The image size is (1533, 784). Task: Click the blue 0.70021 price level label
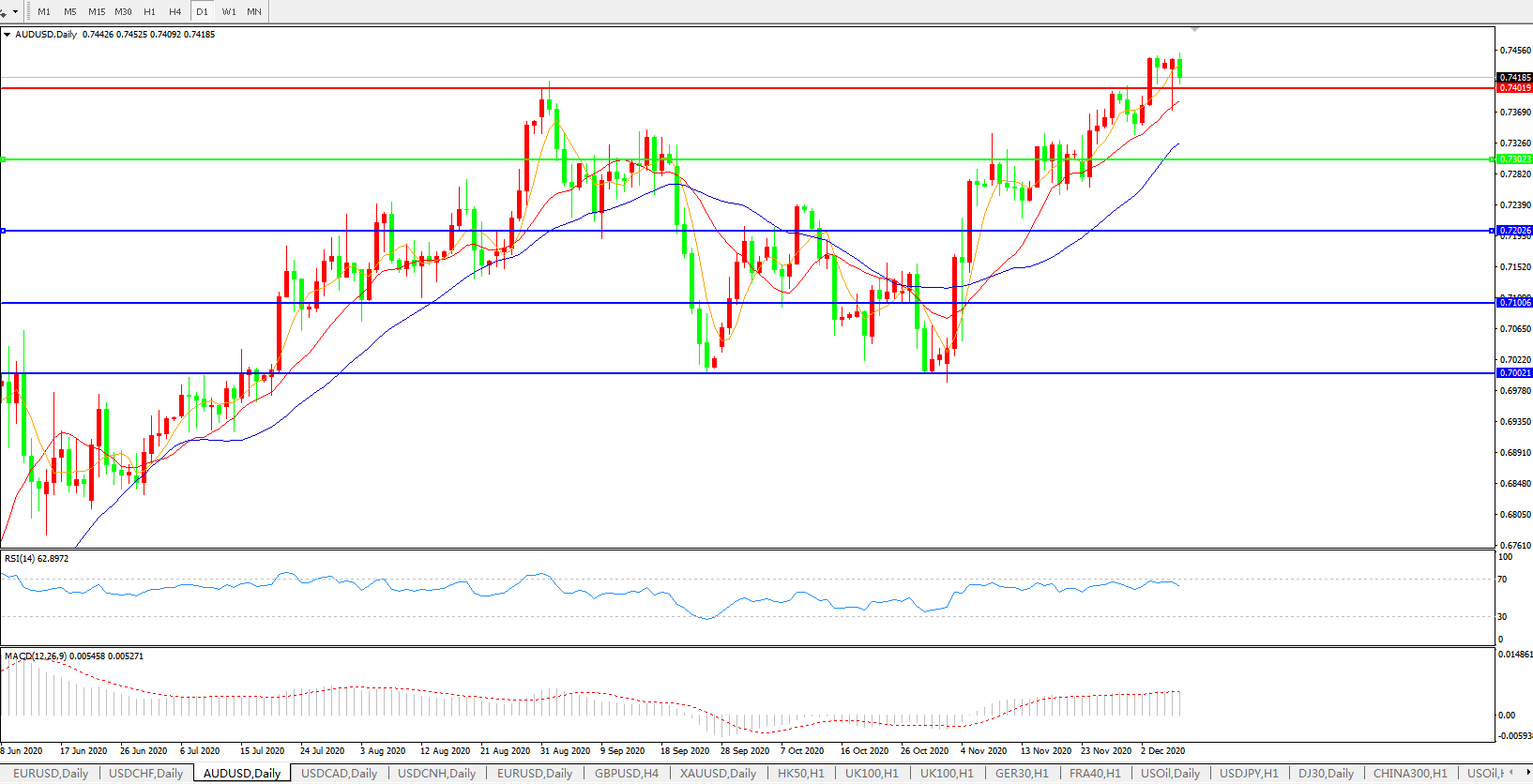(x=1514, y=373)
